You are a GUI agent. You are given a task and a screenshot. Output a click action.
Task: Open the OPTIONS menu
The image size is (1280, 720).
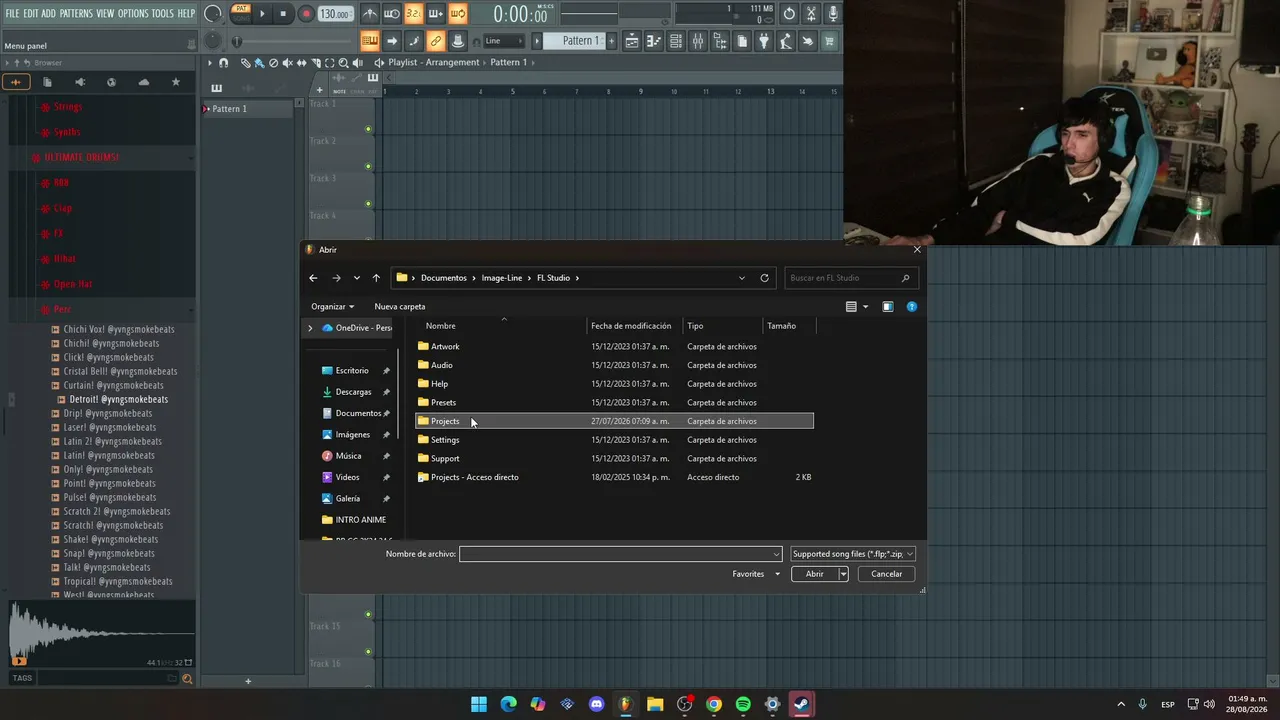pos(133,13)
